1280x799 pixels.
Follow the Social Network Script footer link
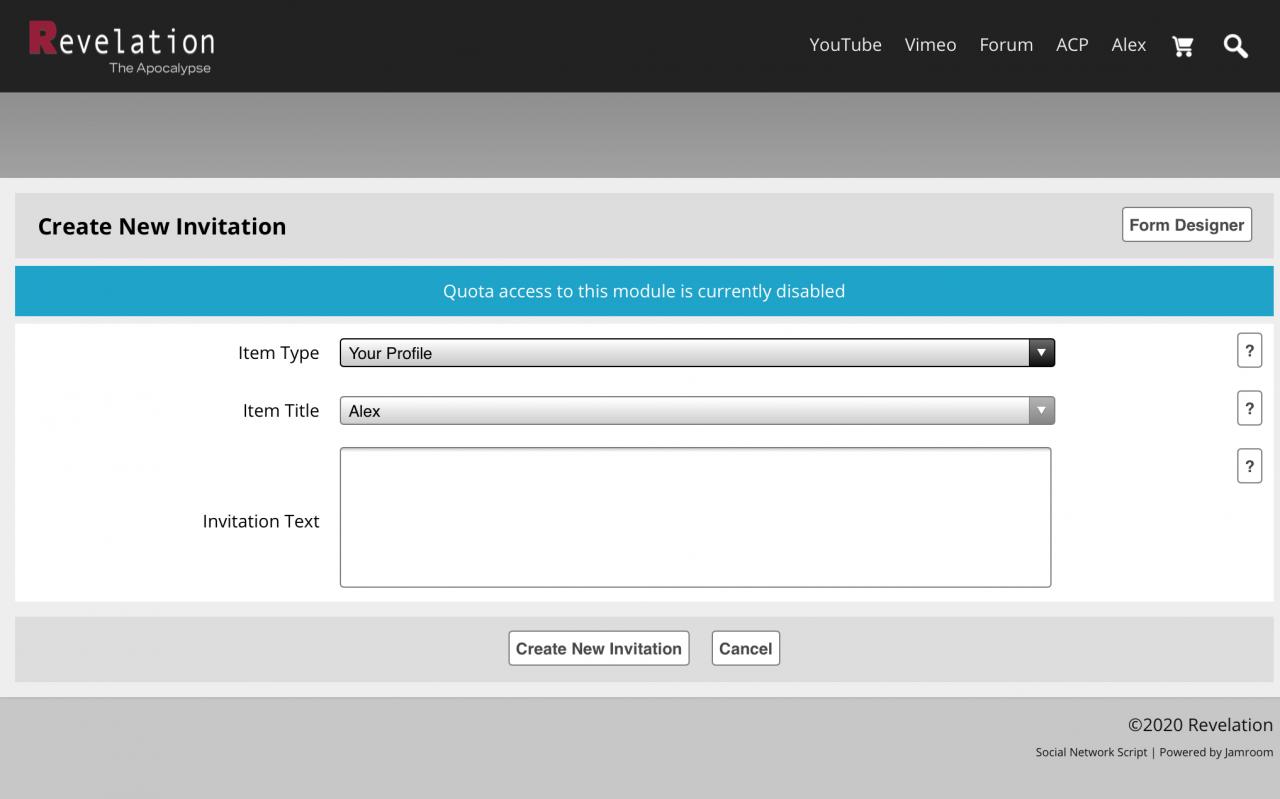1091,752
